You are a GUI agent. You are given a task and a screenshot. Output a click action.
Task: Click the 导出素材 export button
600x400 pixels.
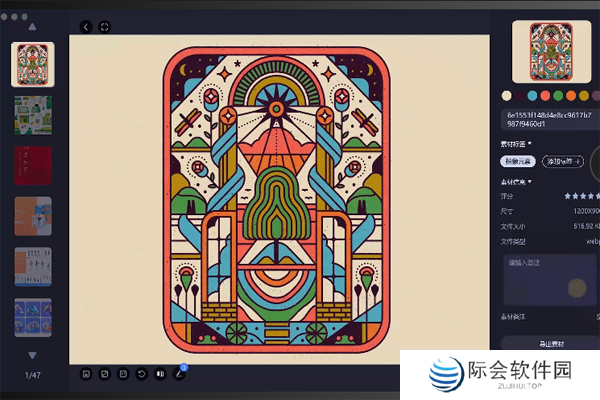548,342
